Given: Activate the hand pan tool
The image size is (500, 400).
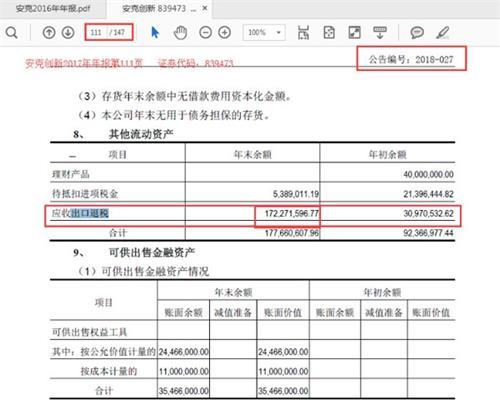Looking at the screenshot, I should (x=180, y=33).
